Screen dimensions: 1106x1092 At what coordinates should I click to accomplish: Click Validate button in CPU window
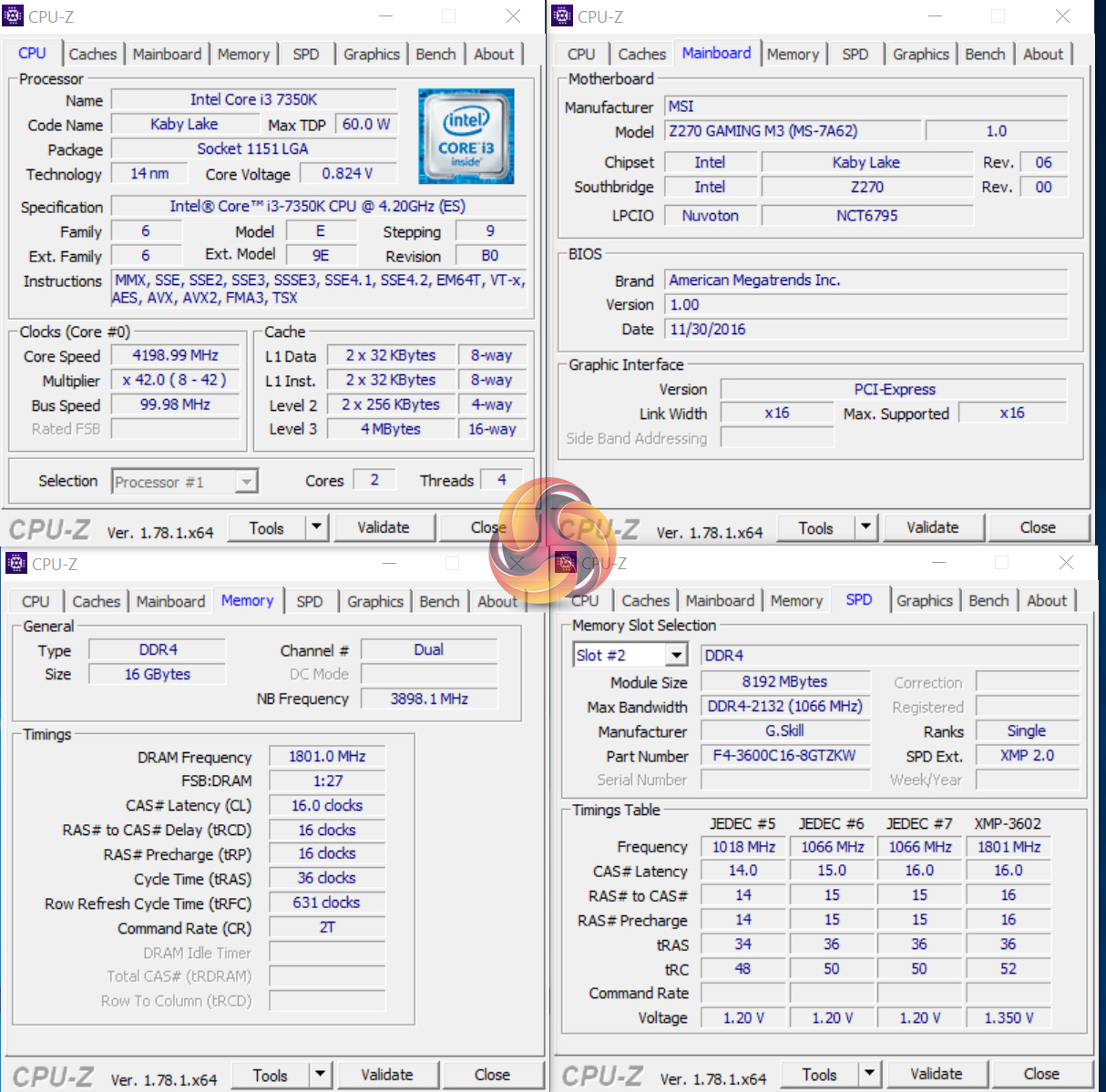384,527
